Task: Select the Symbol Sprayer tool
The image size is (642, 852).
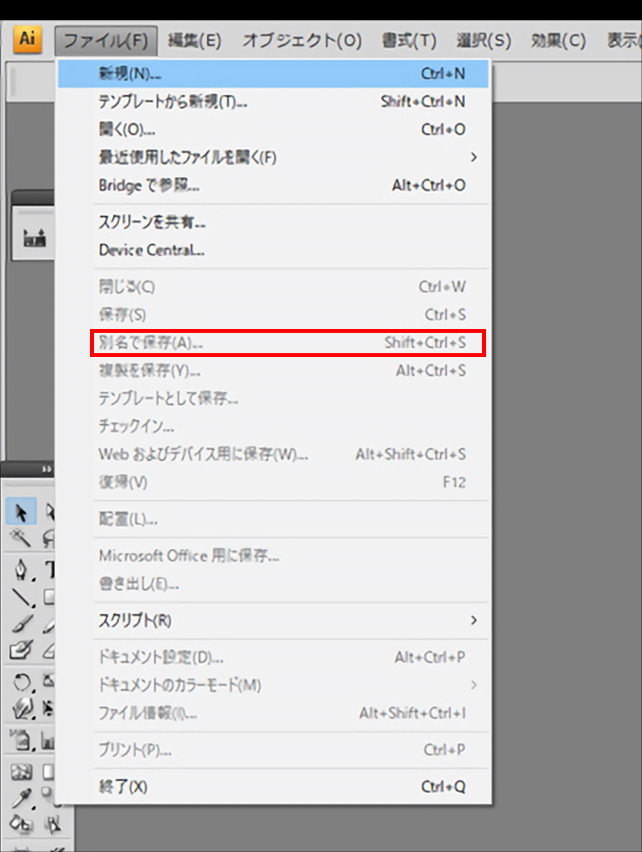Action: click(x=22, y=740)
